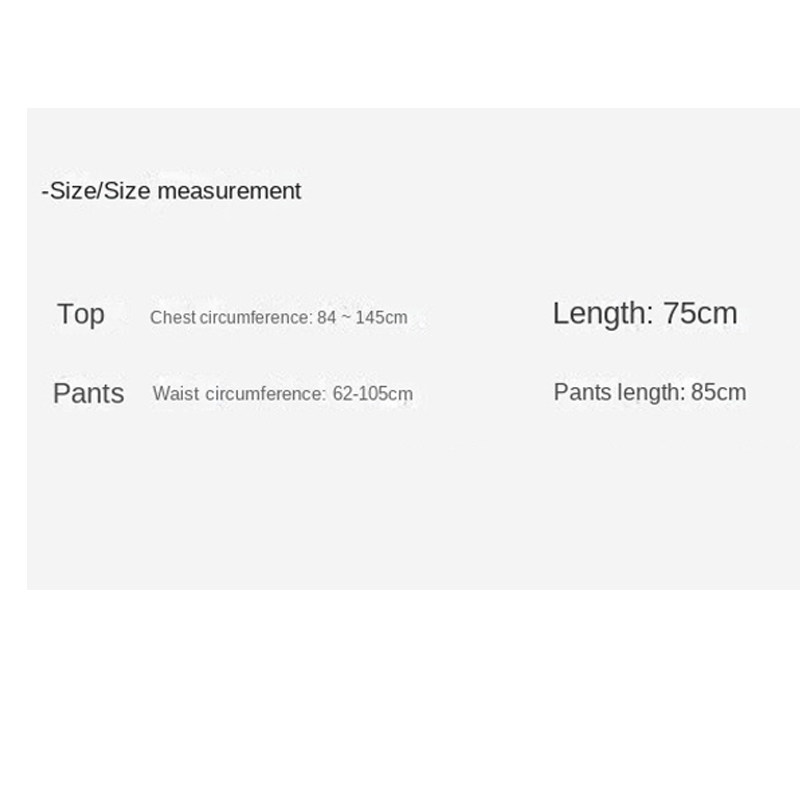
Task: Click "circumference" in the Chest row
Action: click(x=255, y=318)
